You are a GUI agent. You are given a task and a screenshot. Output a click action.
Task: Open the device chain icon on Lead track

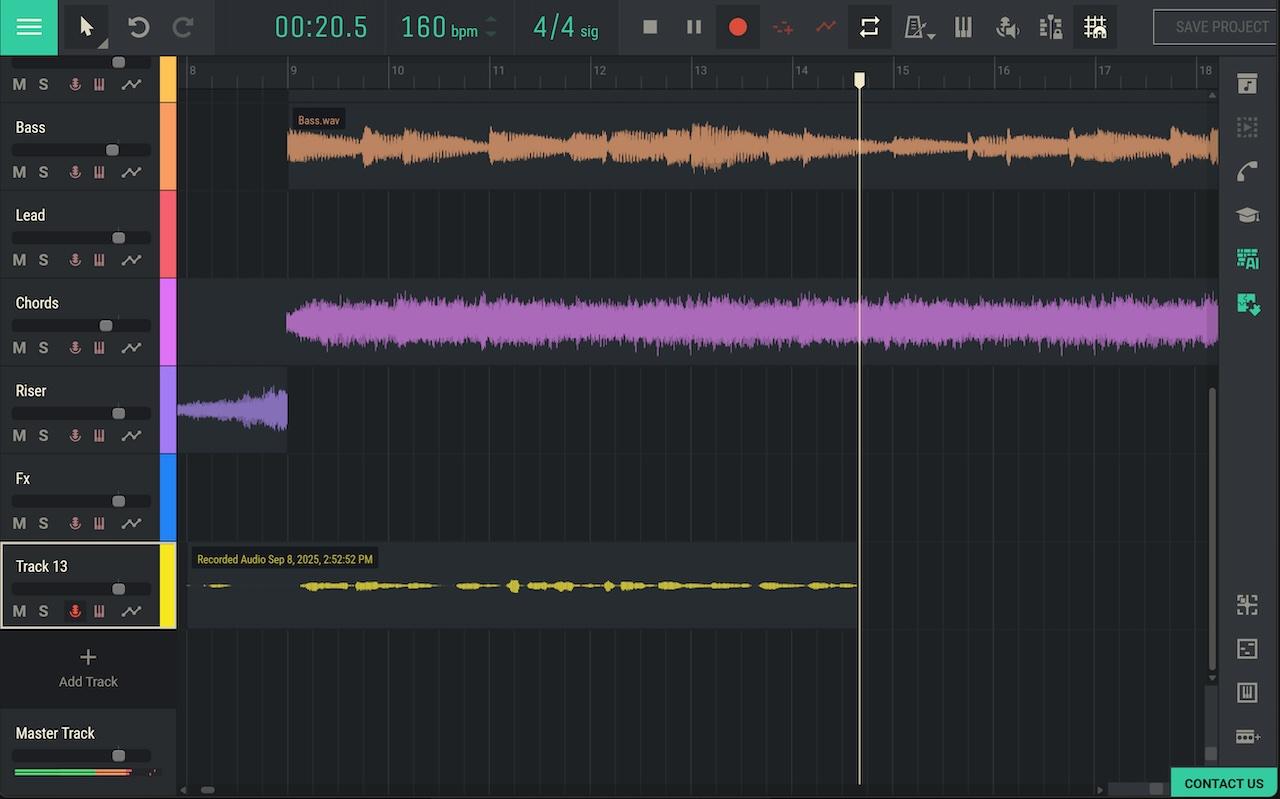100,260
